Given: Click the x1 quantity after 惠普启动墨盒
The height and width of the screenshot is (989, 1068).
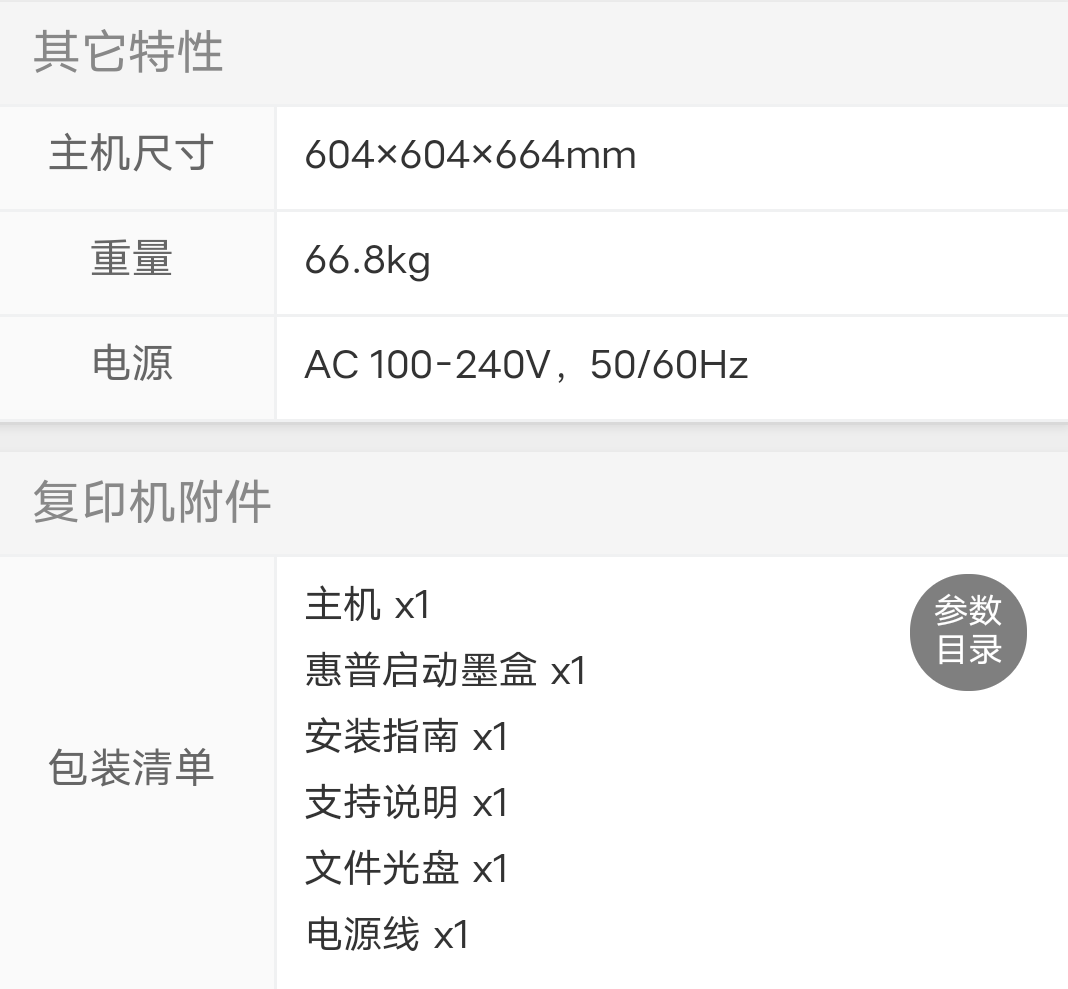Looking at the screenshot, I should click(x=568, y=672).
